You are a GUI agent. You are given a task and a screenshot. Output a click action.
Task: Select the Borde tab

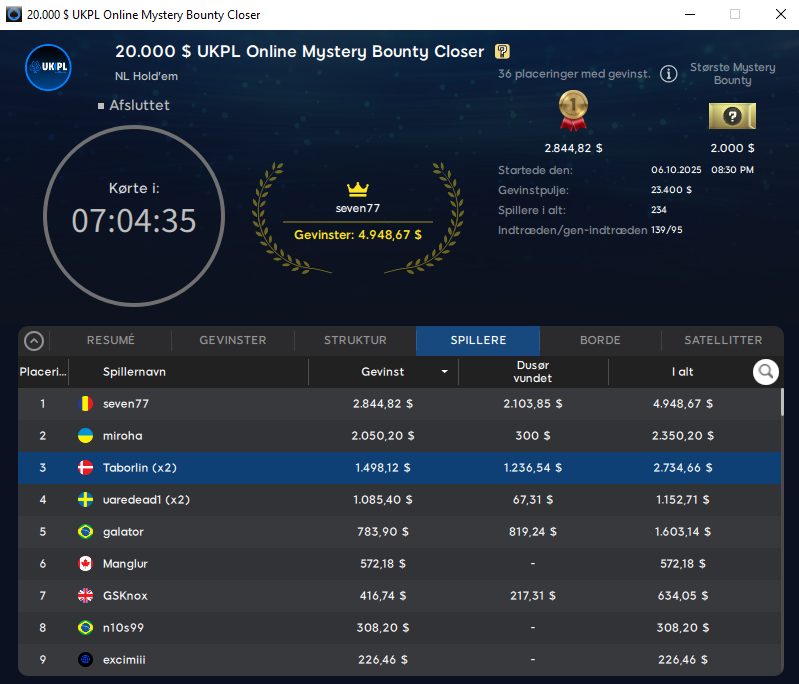coord(600,341)
